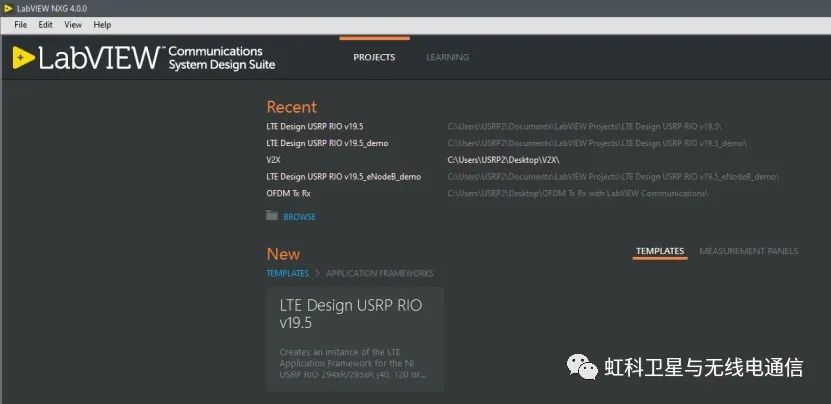This screenshot has height=404, width=831.
Task: Open the View menu
Action: (x=73, y=25)
